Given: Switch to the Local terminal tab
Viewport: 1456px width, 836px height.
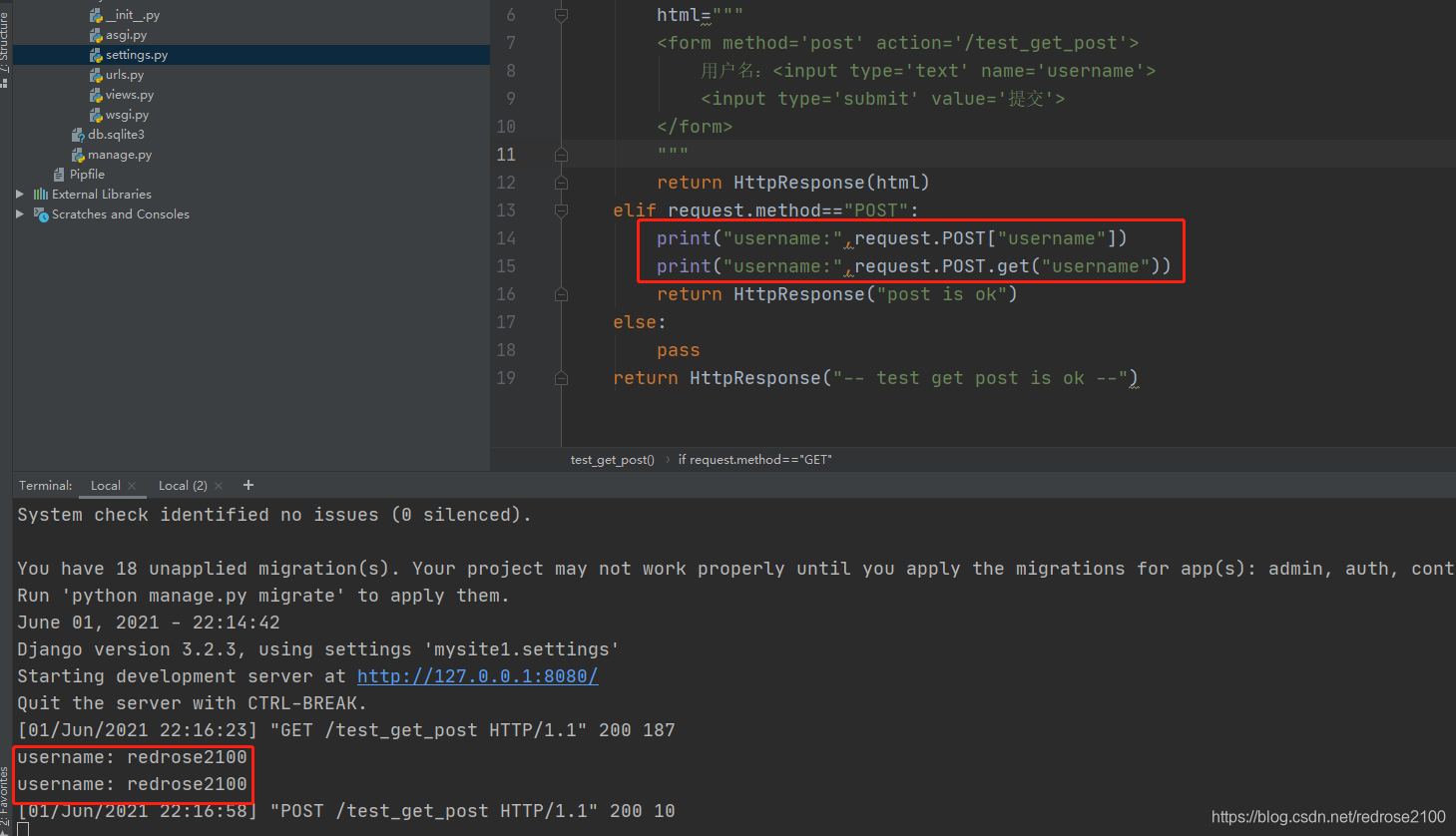Looking at the screenshot, I should pyautogui.click(x=106, y=486).
